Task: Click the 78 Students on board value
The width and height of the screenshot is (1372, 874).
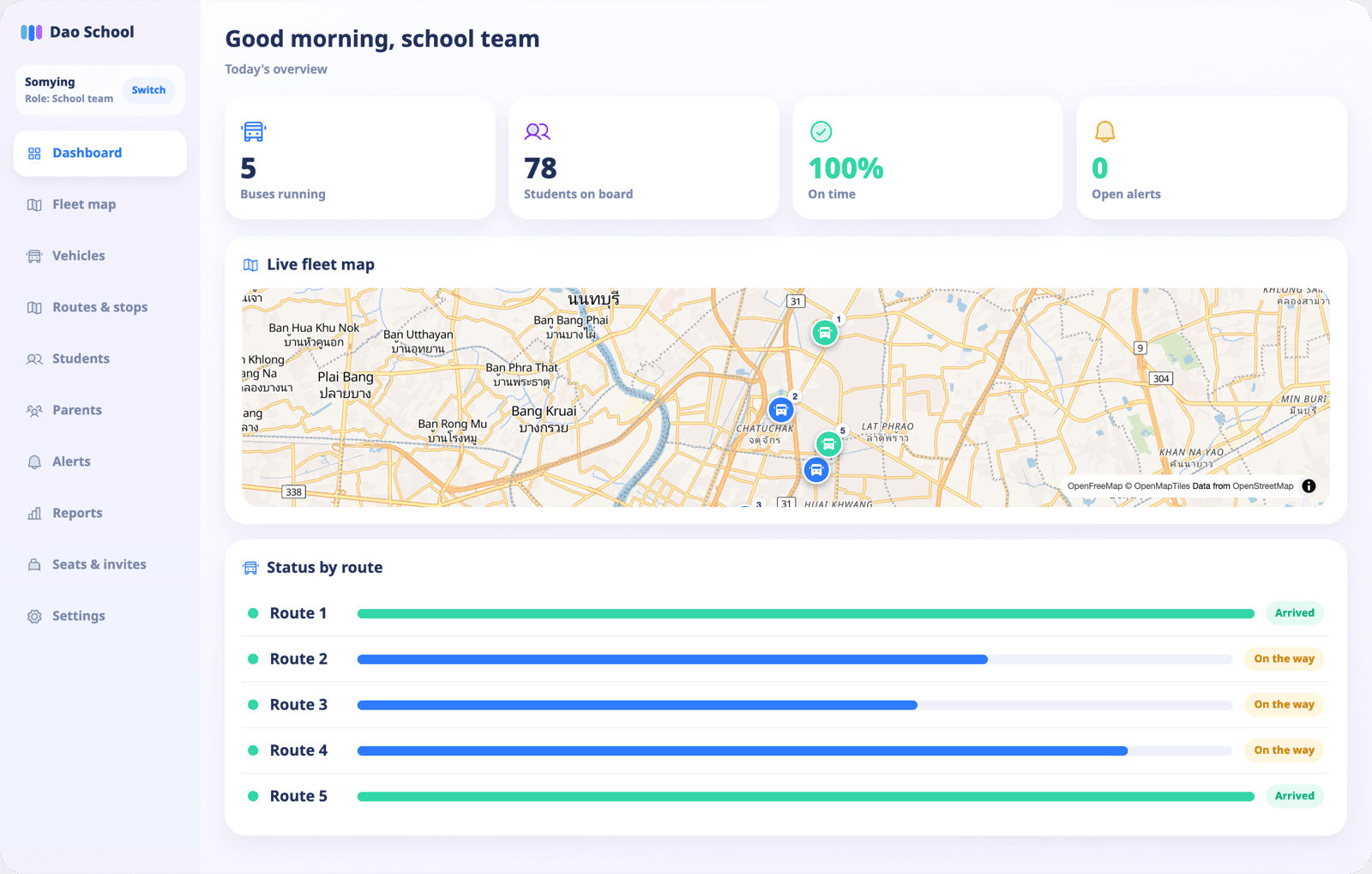Action: coord(540,168)
